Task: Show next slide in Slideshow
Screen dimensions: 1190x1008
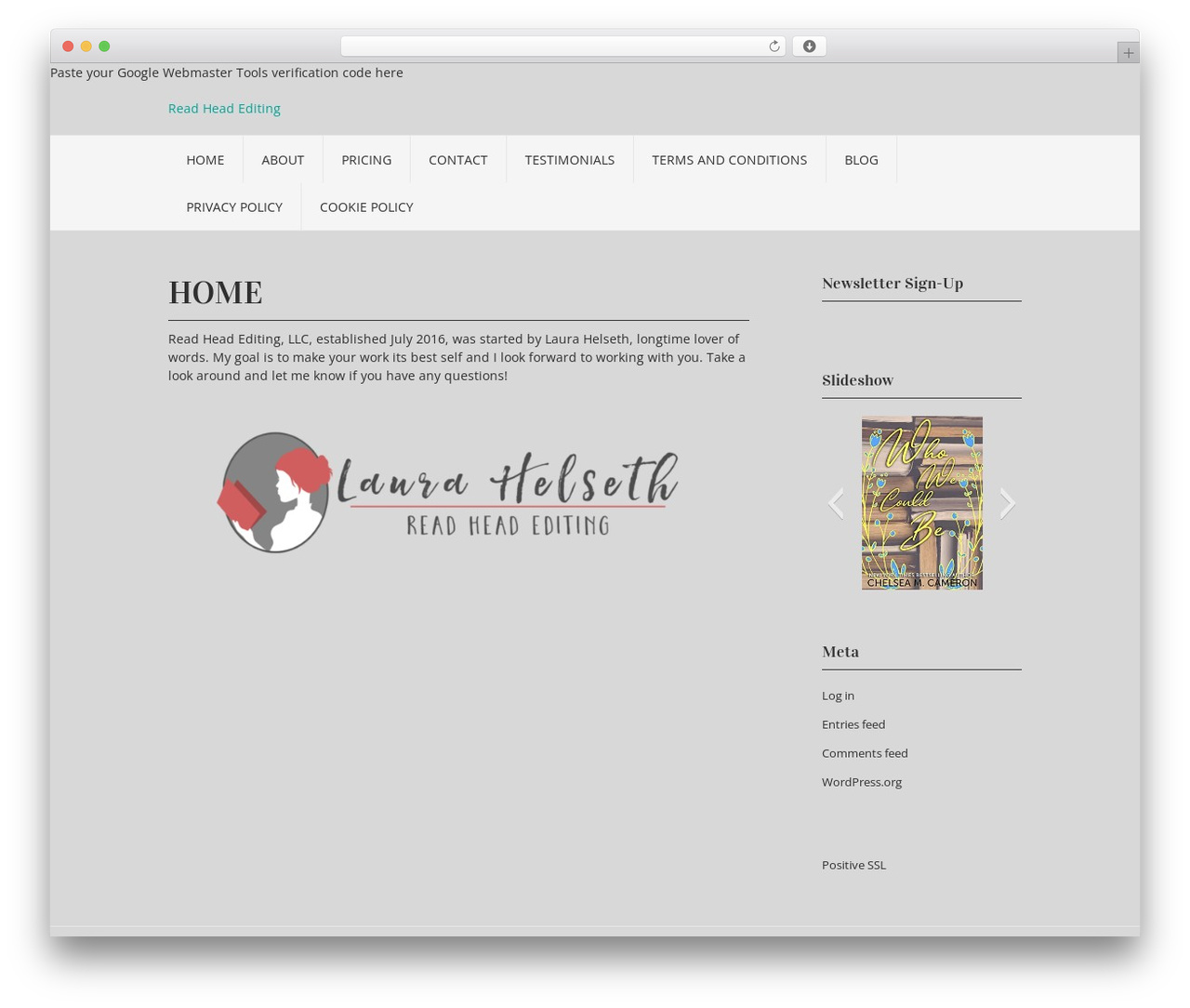Action: [x=1008, y=503]
